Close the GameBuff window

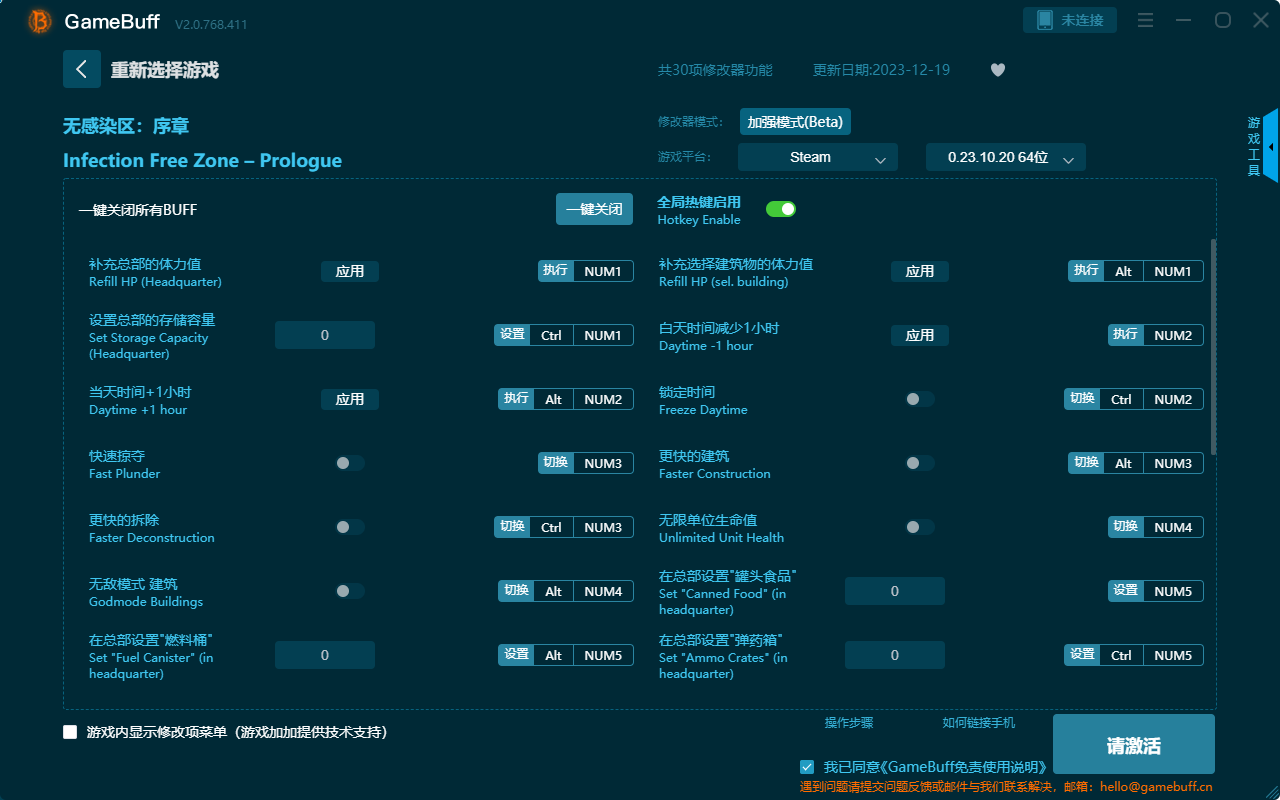[x=1260, y=20]
